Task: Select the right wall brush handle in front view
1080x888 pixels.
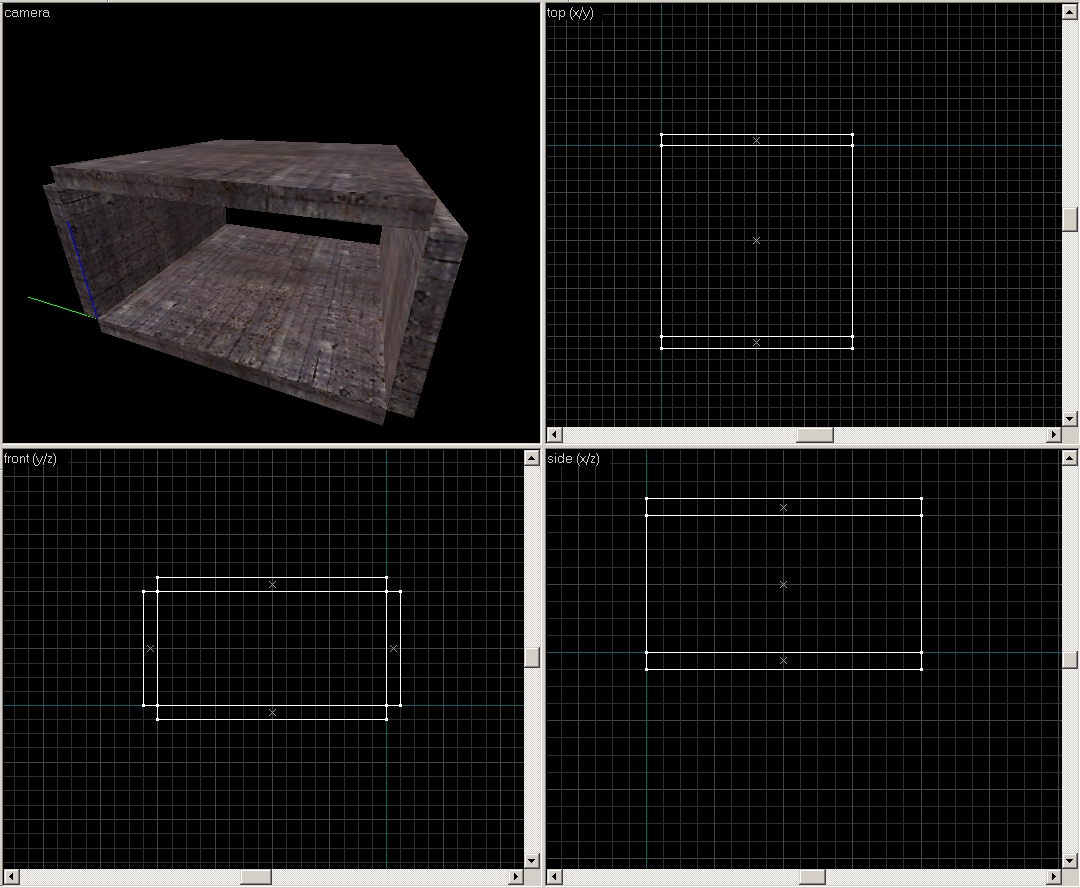Action: (x=393, y=648)
